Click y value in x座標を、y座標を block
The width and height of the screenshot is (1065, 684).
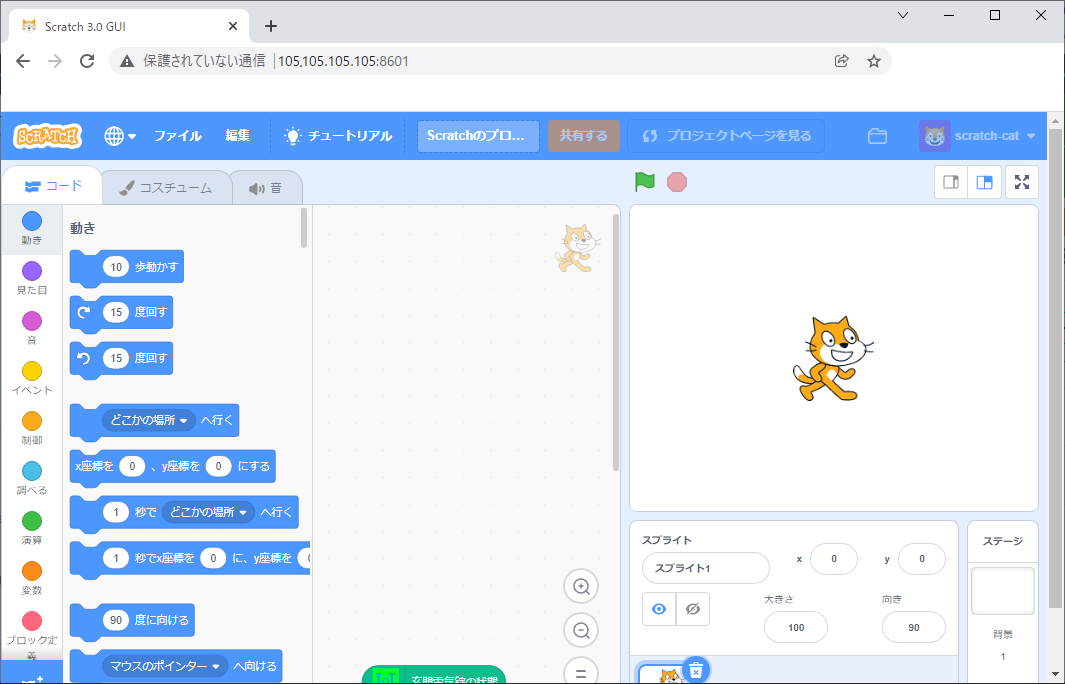point(218,466)
